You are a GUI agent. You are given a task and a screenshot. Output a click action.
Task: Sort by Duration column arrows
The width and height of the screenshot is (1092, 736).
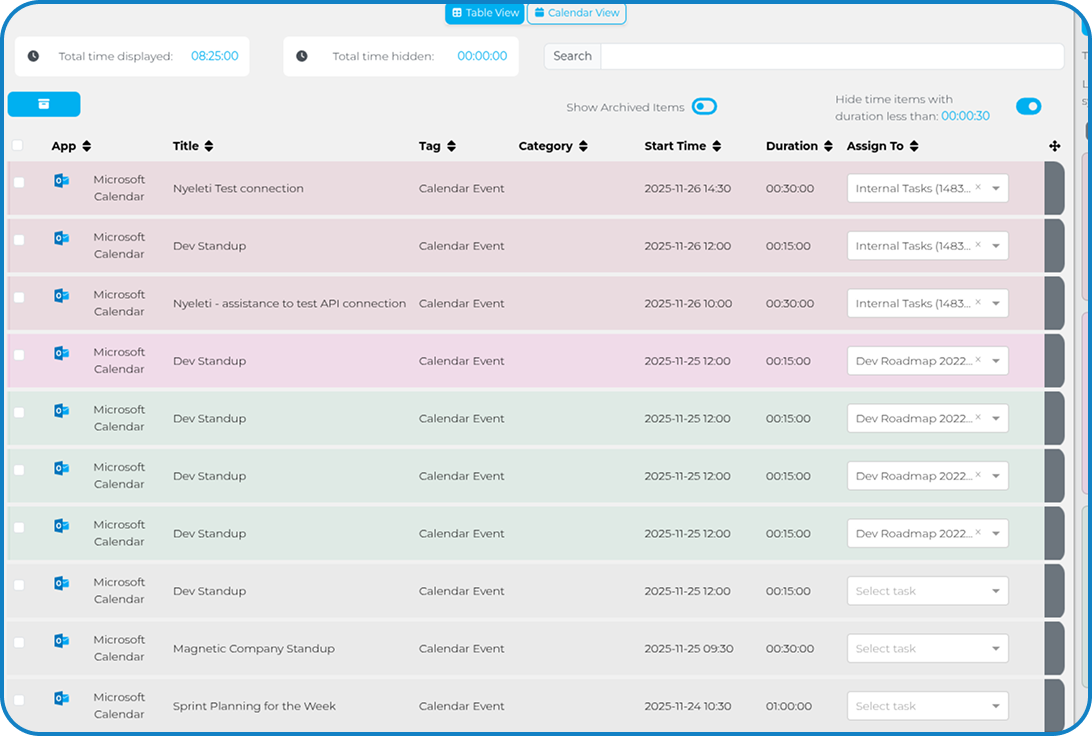point(828,146)
